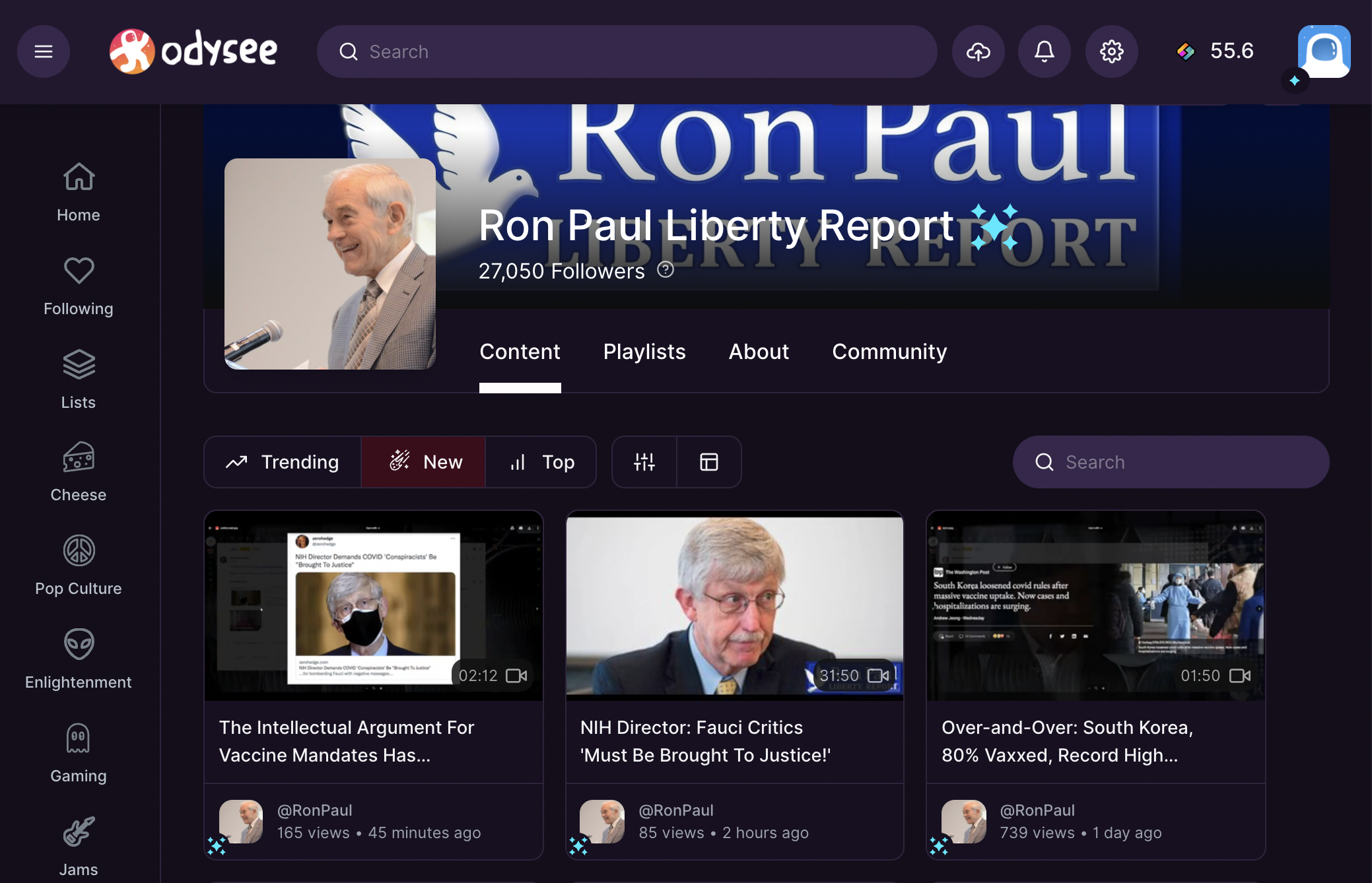Viewport: 1372px width, 883px height.
Task: Go to Home in the sidebar
Action: tap(79, 193)
